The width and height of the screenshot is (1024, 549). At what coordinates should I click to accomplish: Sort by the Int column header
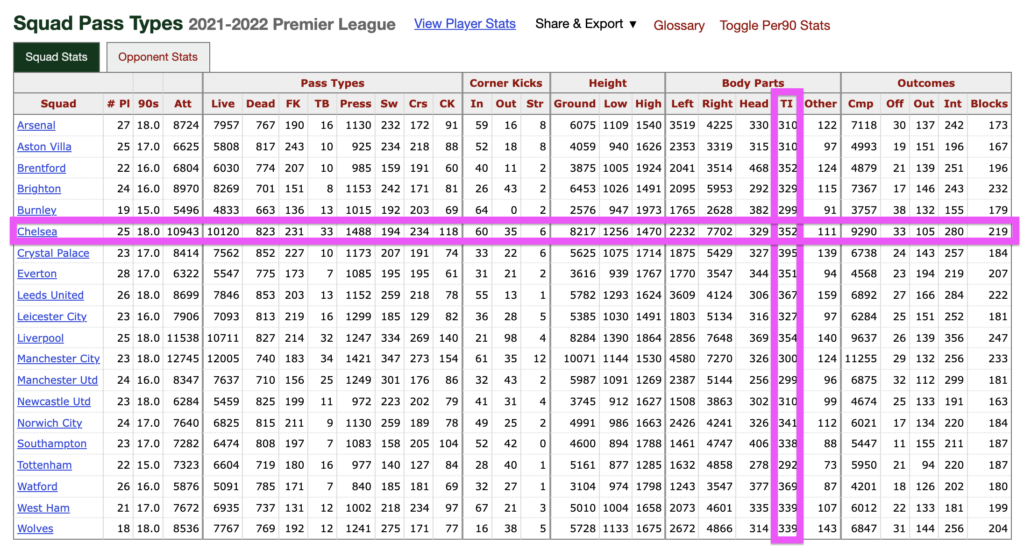point(953,104)
